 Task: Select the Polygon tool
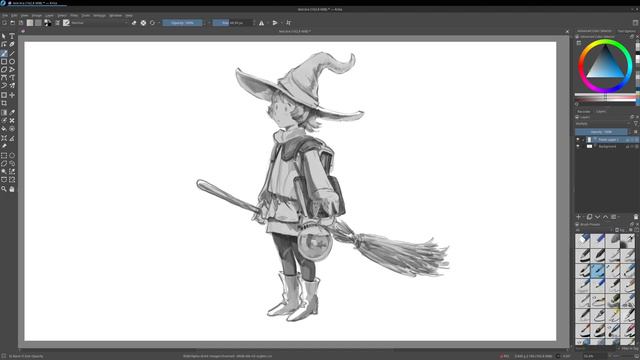pyautogui.click(x=4, y=70)
